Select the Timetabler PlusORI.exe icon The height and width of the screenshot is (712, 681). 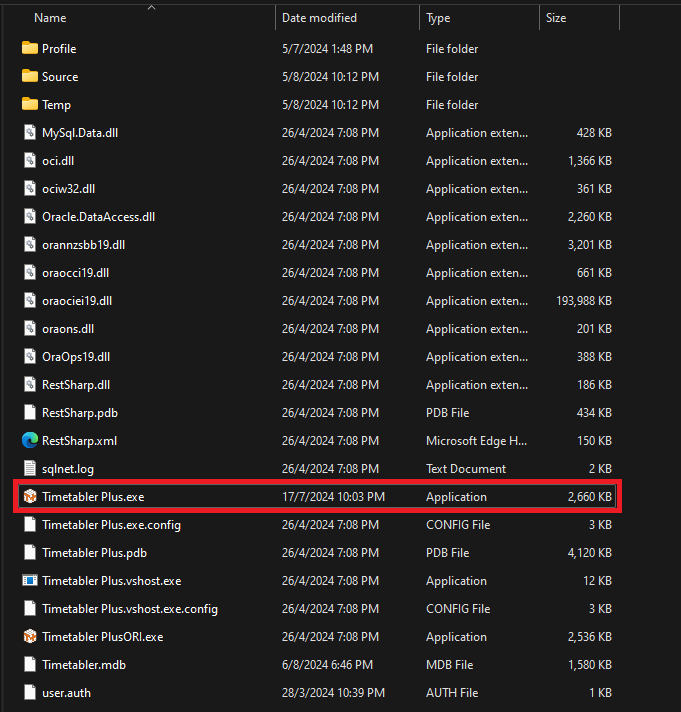[30, 637]
